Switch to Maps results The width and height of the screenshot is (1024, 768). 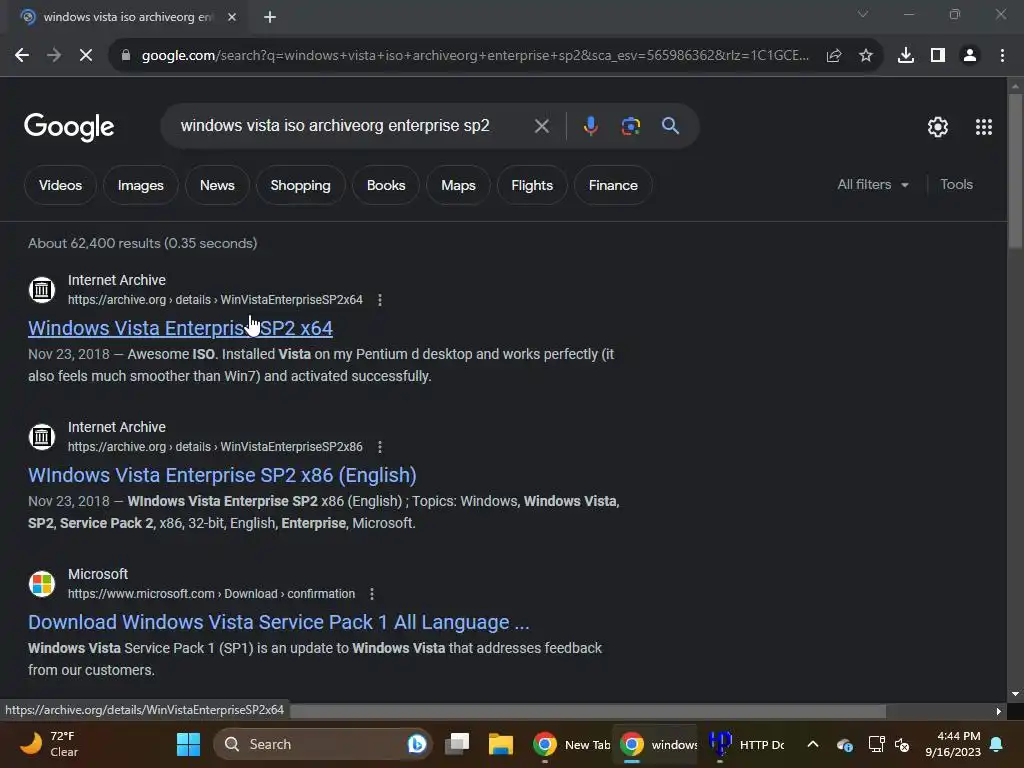(x=458, y=185)
